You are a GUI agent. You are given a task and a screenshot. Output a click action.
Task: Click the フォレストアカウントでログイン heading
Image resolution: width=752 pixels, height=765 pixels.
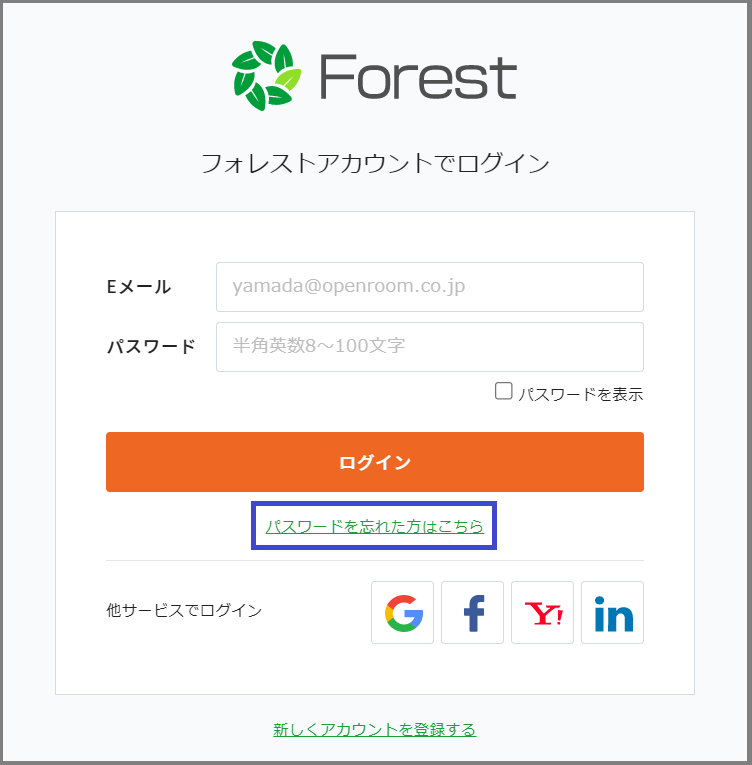375,163
